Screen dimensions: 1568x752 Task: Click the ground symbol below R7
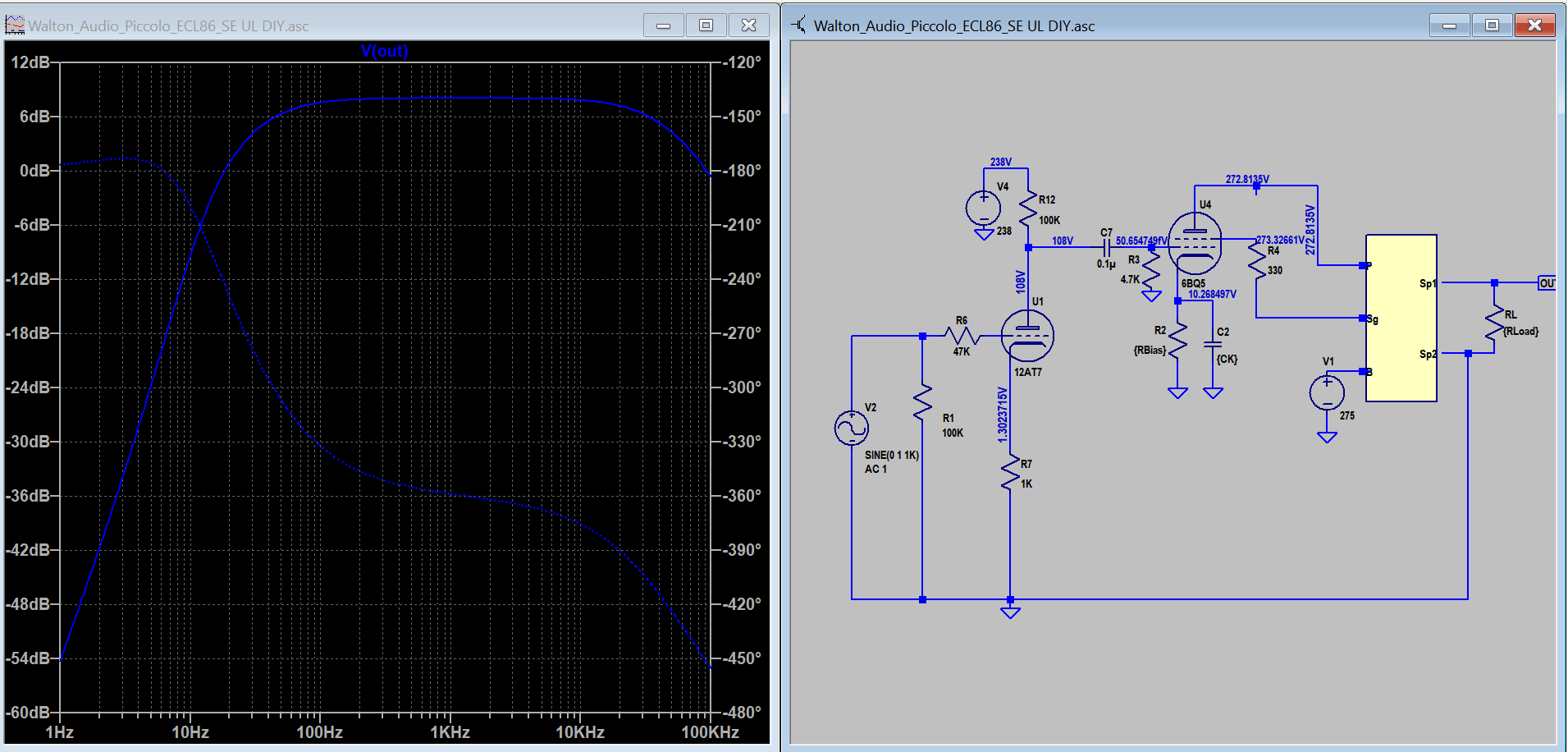[1010, 612]
